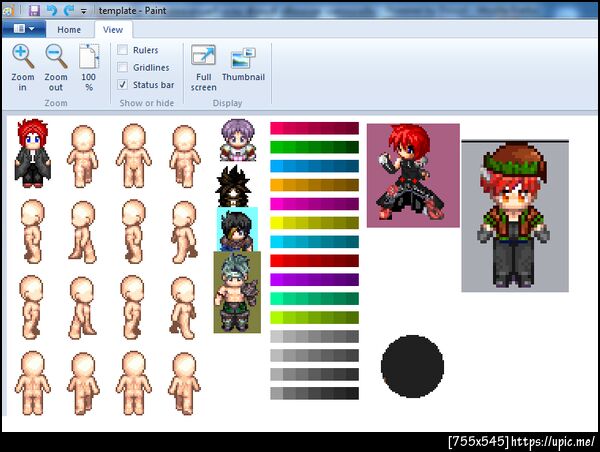600x452 pixels.
Task: Click the red-haired sprite in black coat
Action: click(33, 153)
